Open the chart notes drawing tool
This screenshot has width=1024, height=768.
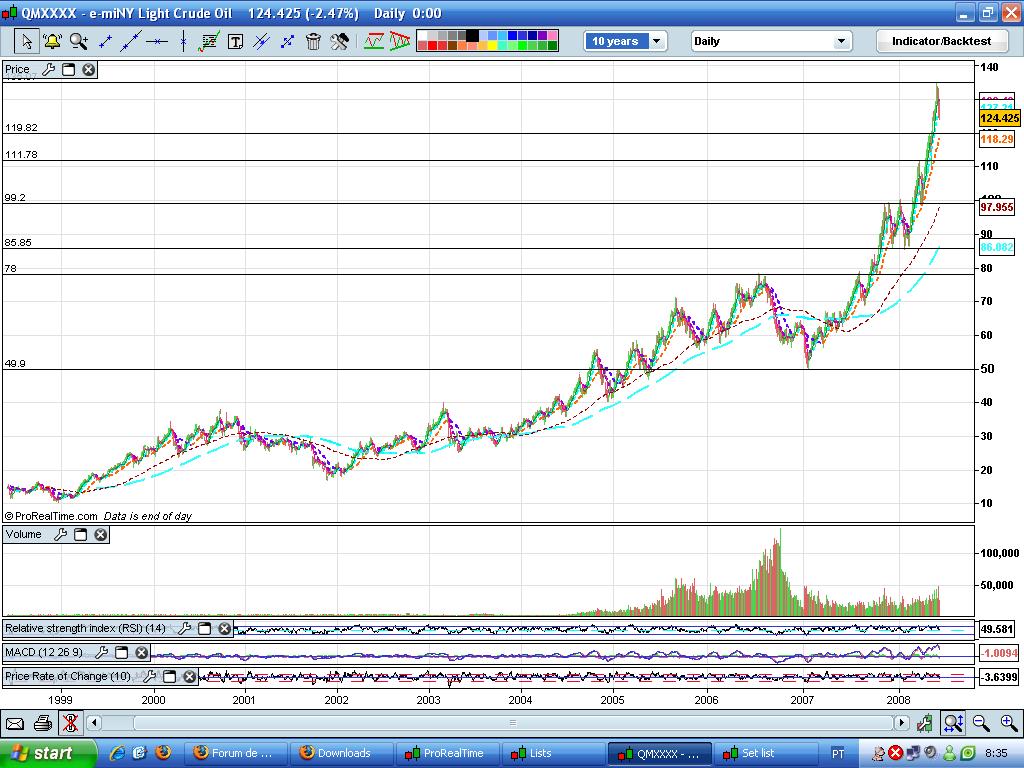point(209,42)
